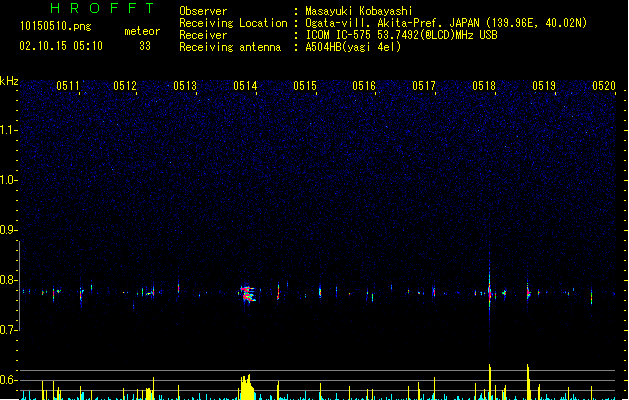Click ICOM IC-575 53.7492 MHz USB text
The height and width of the screenshot is (400, 629).
[x=402, y=35]
